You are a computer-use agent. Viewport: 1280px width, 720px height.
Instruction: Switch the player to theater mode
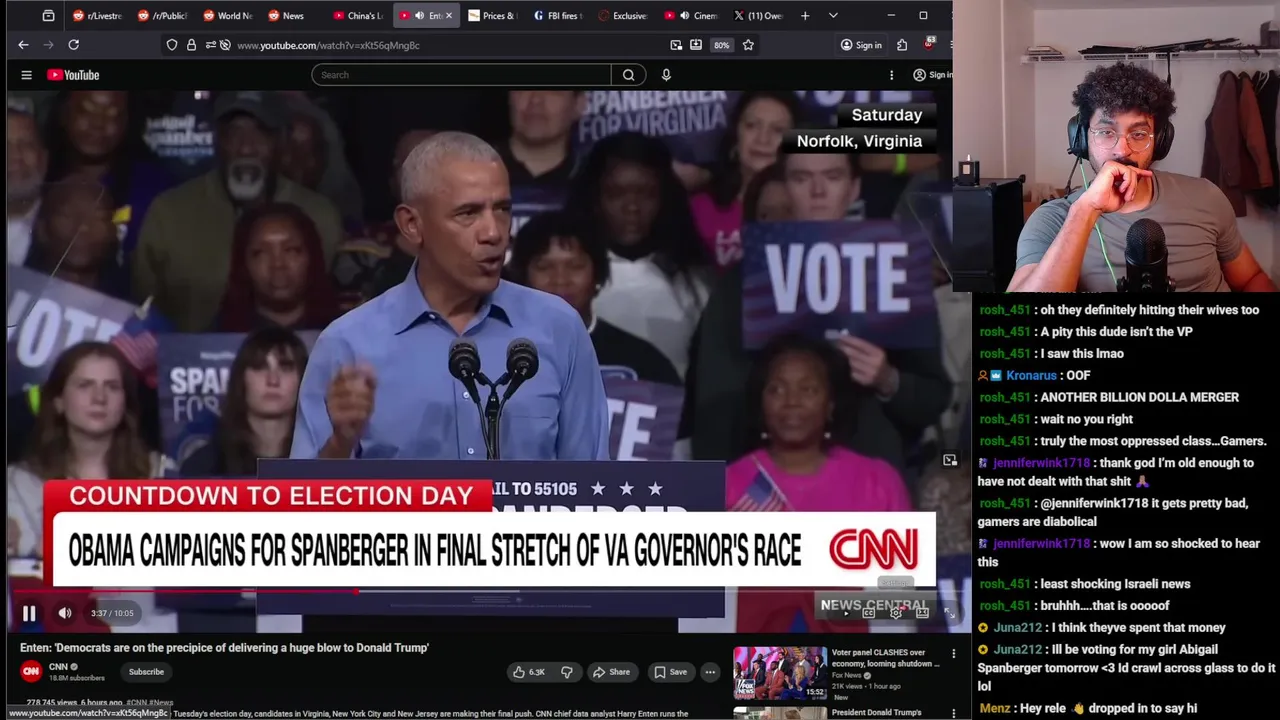[922, 613]
